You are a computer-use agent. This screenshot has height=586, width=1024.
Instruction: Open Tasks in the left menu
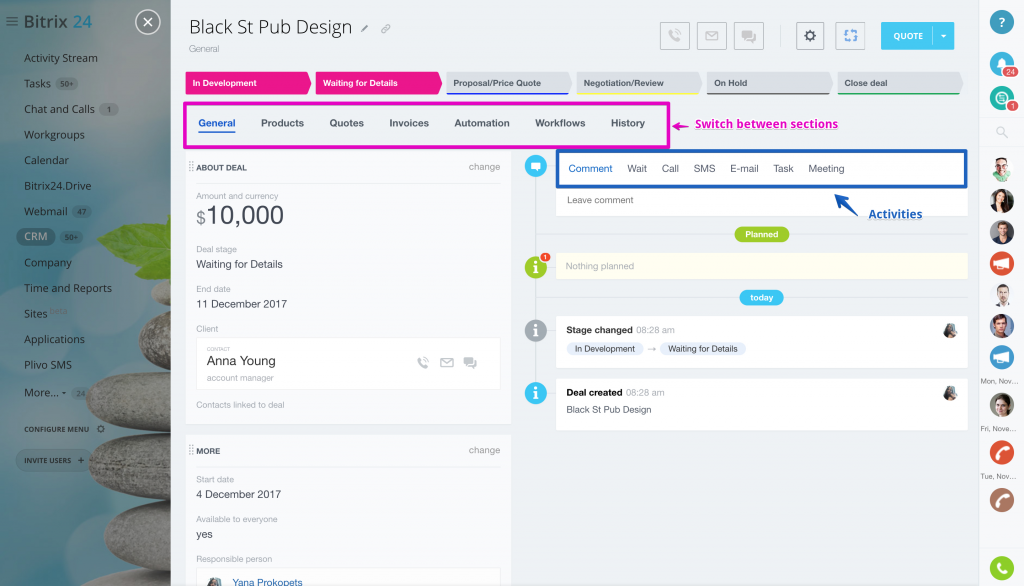[x=37, y=84]
